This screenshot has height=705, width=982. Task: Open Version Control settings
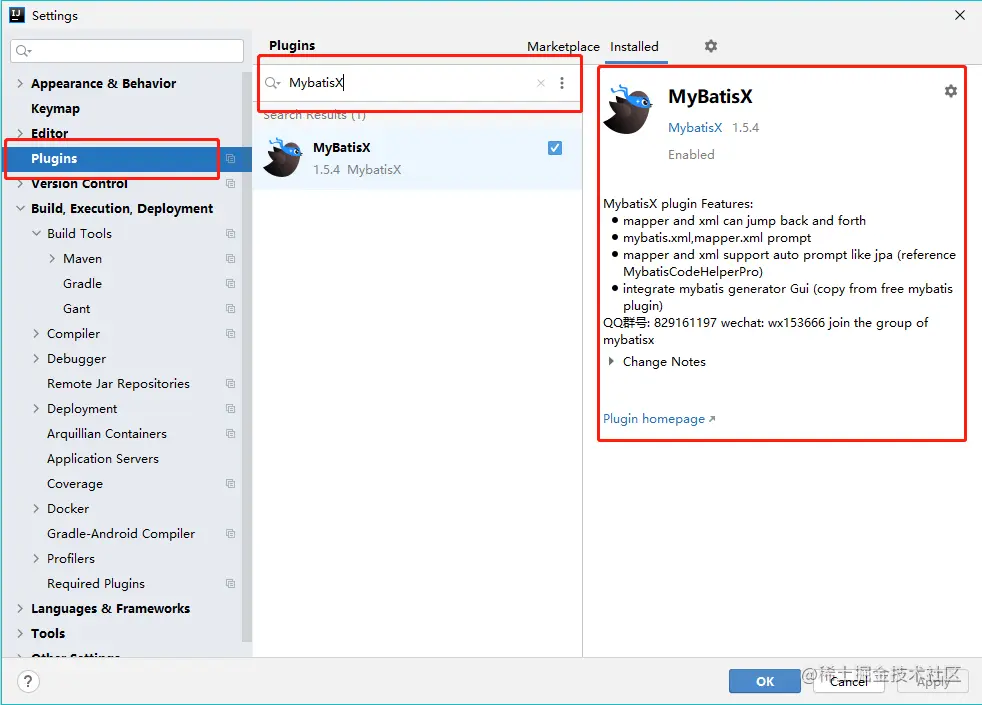[x=80, y=183]
